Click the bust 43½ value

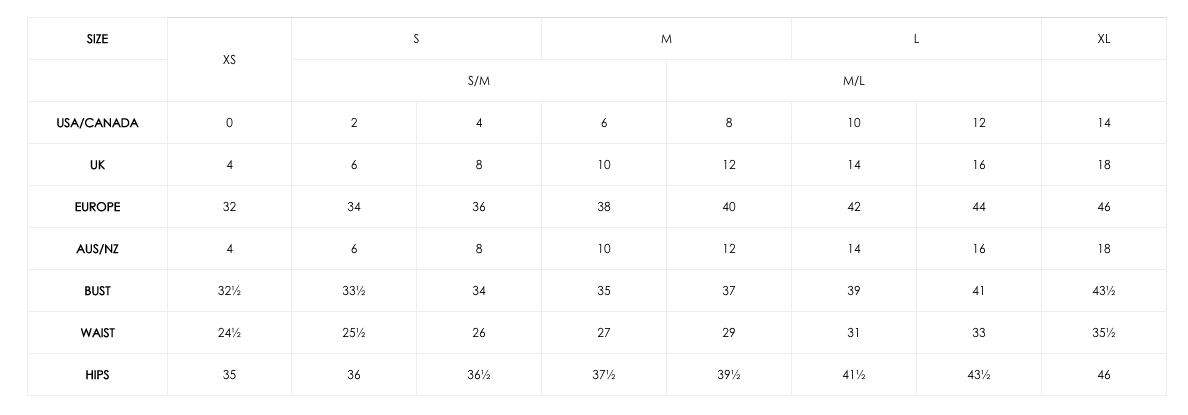(x=1104, y=291)
